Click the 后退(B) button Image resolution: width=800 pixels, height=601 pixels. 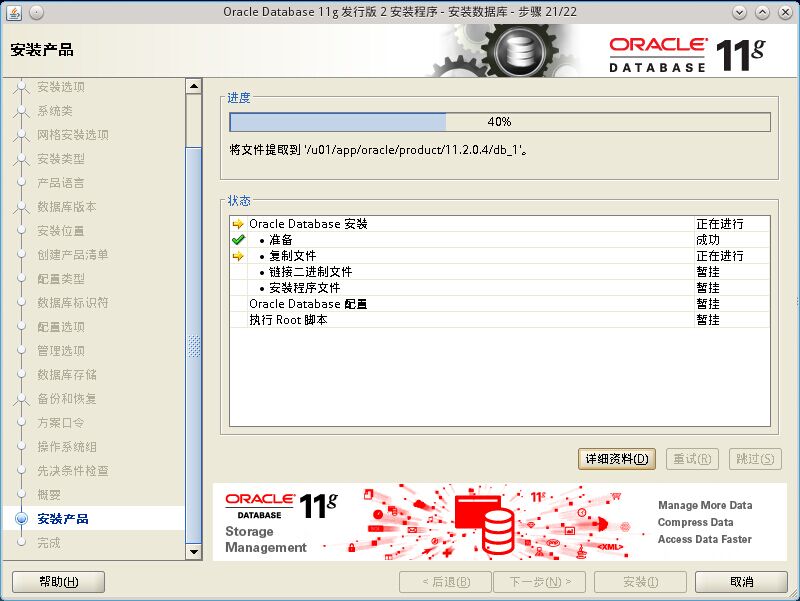445,582
